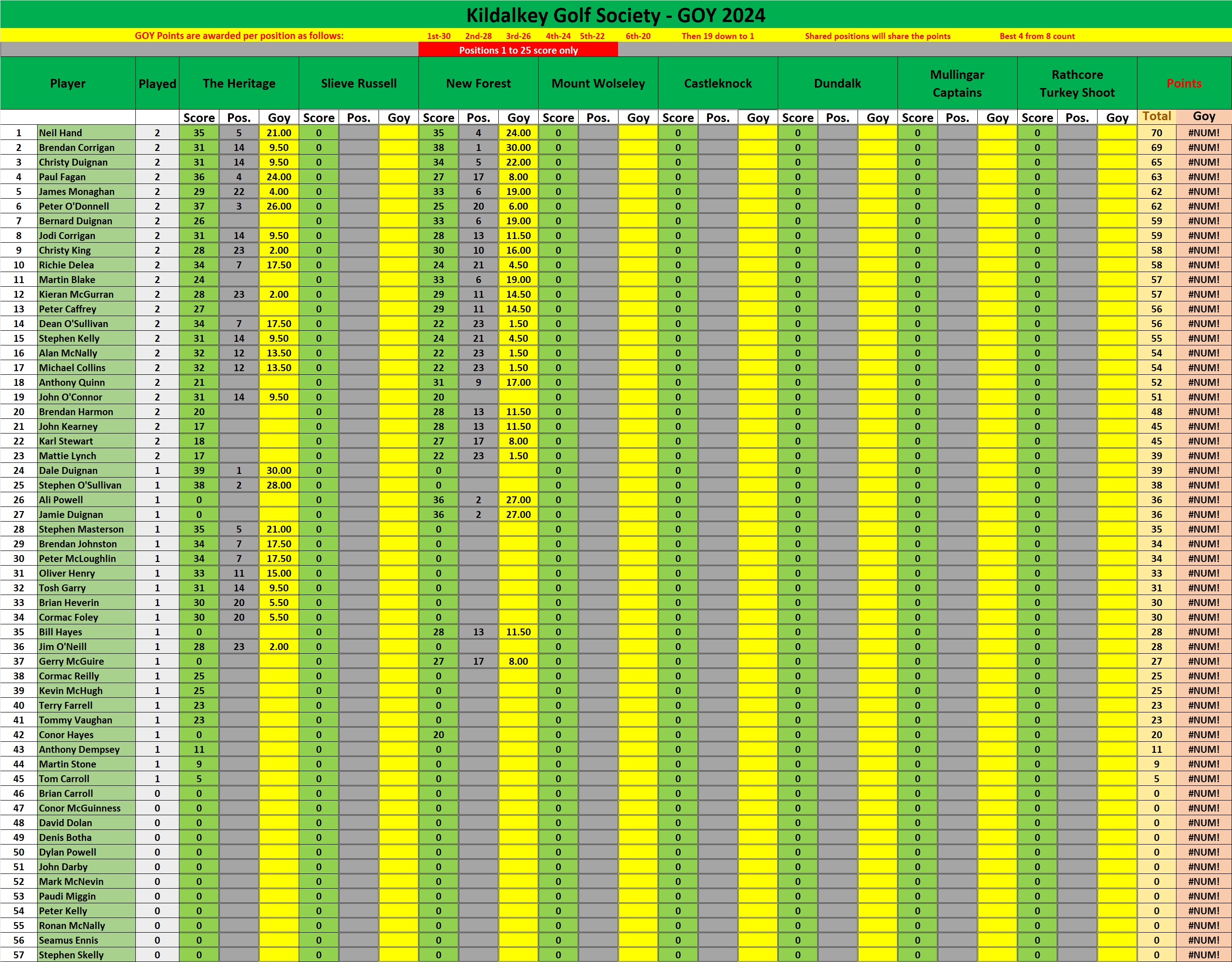This screenshot has width=1232, height=962.
Task: Select player name Martin Blake
Action: pyautogui.click(x=86, y=279)
